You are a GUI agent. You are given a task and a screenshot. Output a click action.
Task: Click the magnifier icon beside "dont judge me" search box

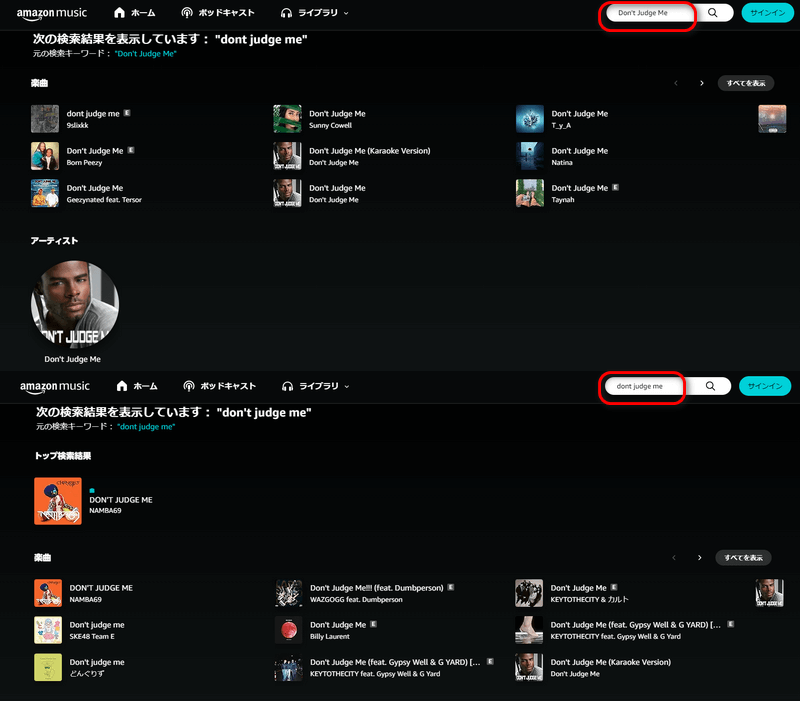(710, 386)
